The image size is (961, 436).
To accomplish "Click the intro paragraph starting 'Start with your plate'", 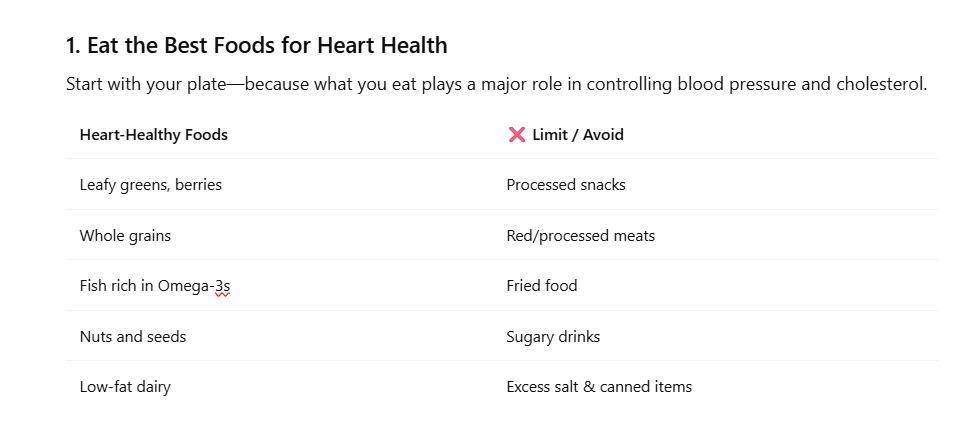I will 496,84.
